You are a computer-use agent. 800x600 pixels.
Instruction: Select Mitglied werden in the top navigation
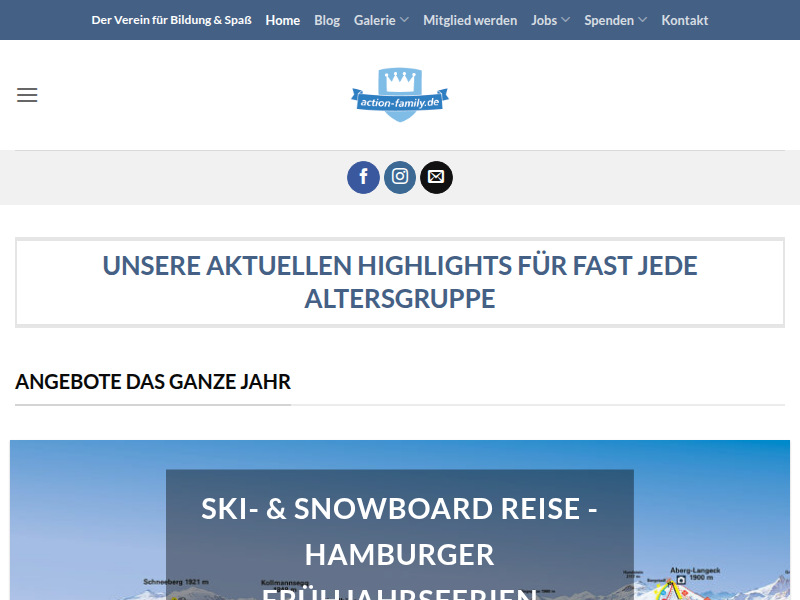[470, 20]
